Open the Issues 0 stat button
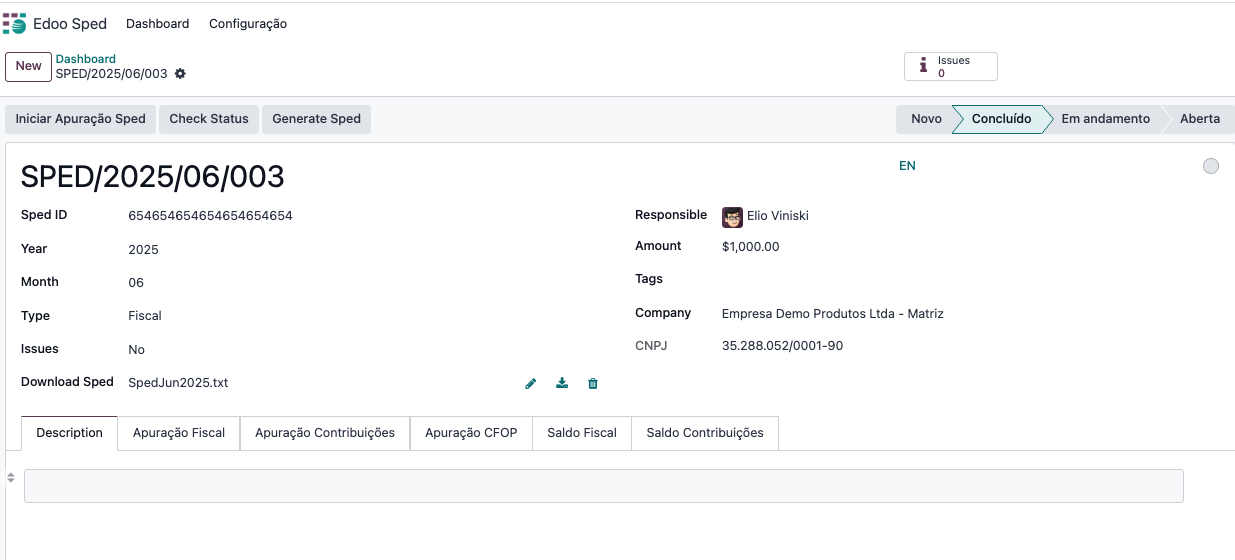1235x560 pixels. 951,67
